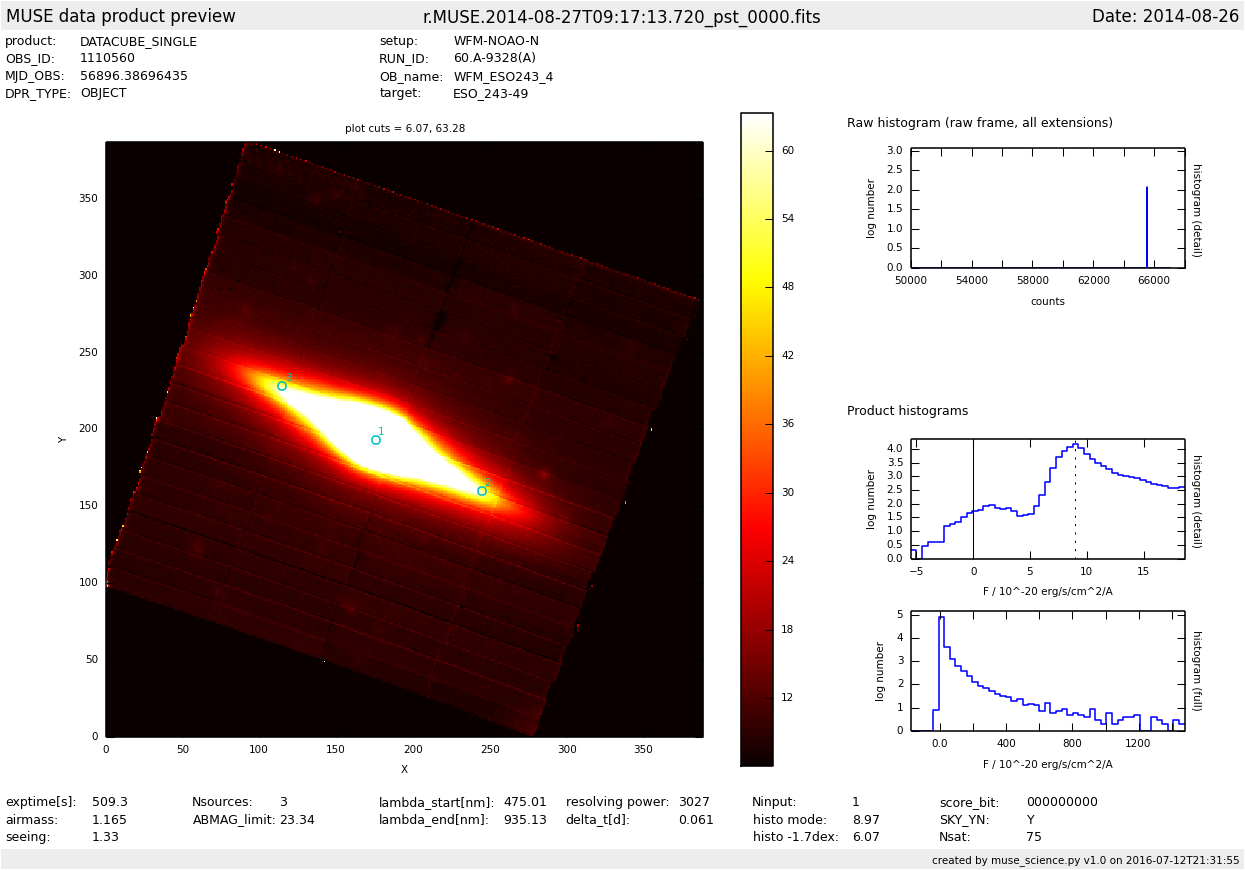This screenshot has width=1245, height=870.
Task: Select the SKY_YN value 'Y'
Action: pos(1031,820)
